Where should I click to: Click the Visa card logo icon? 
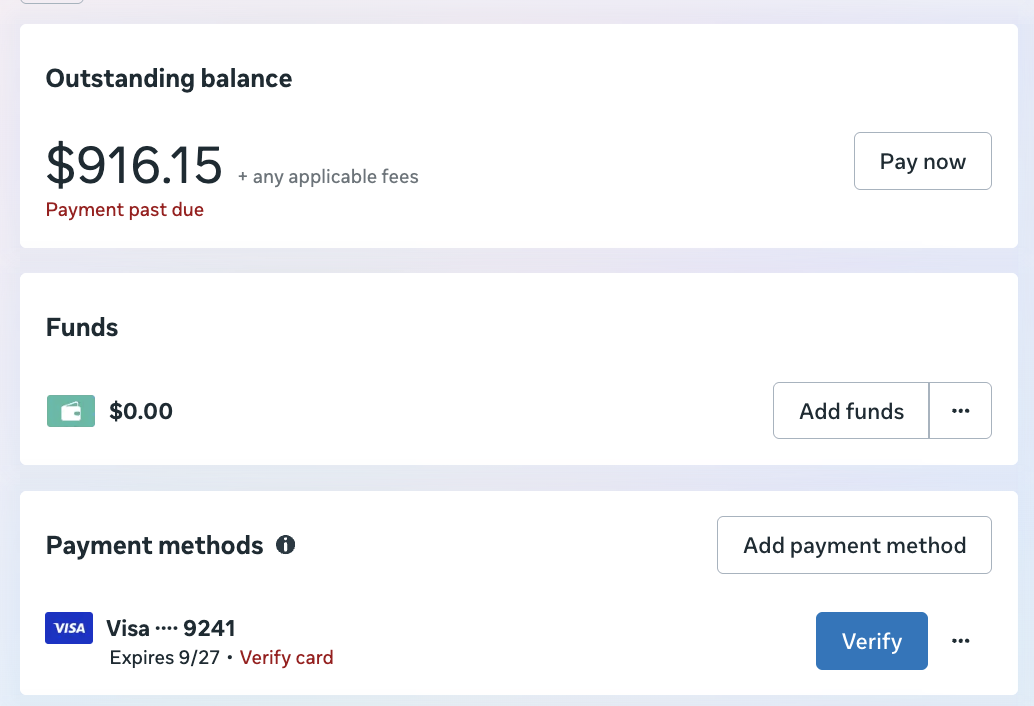pos(68,627)
